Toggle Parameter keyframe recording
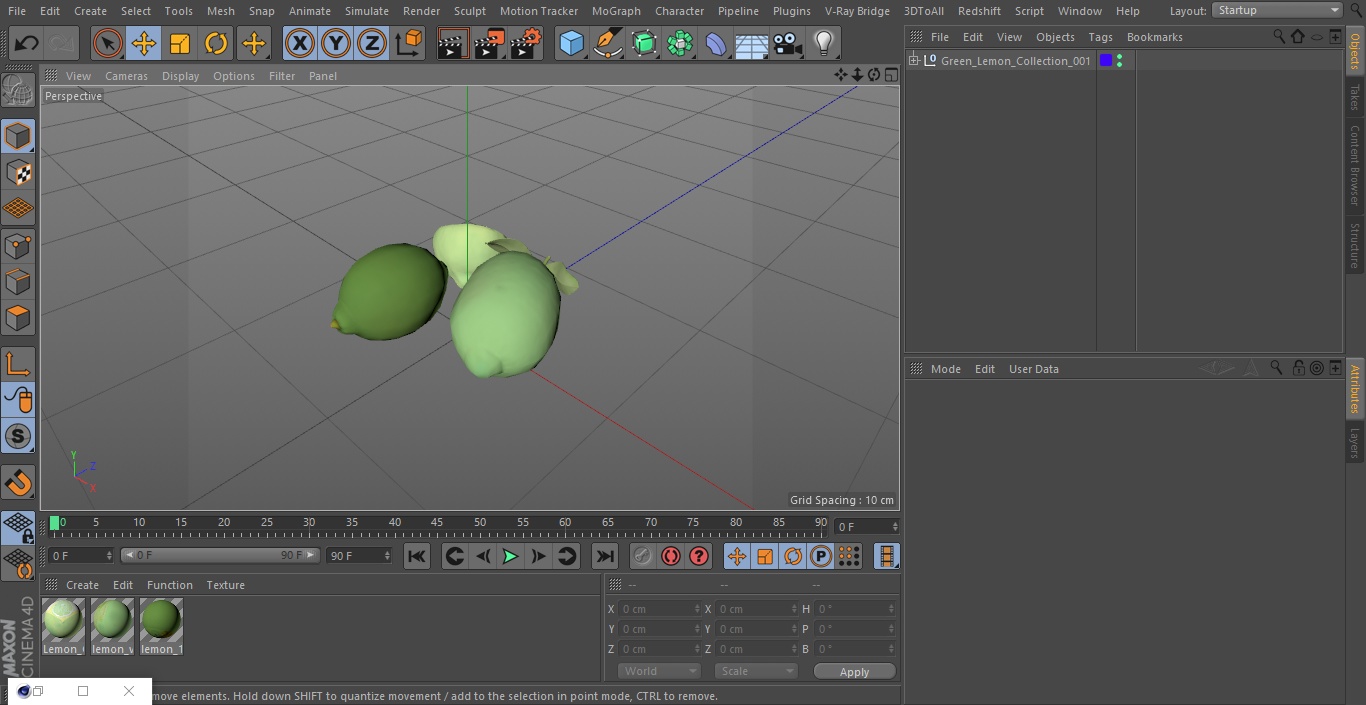 (x=821, y=556)
